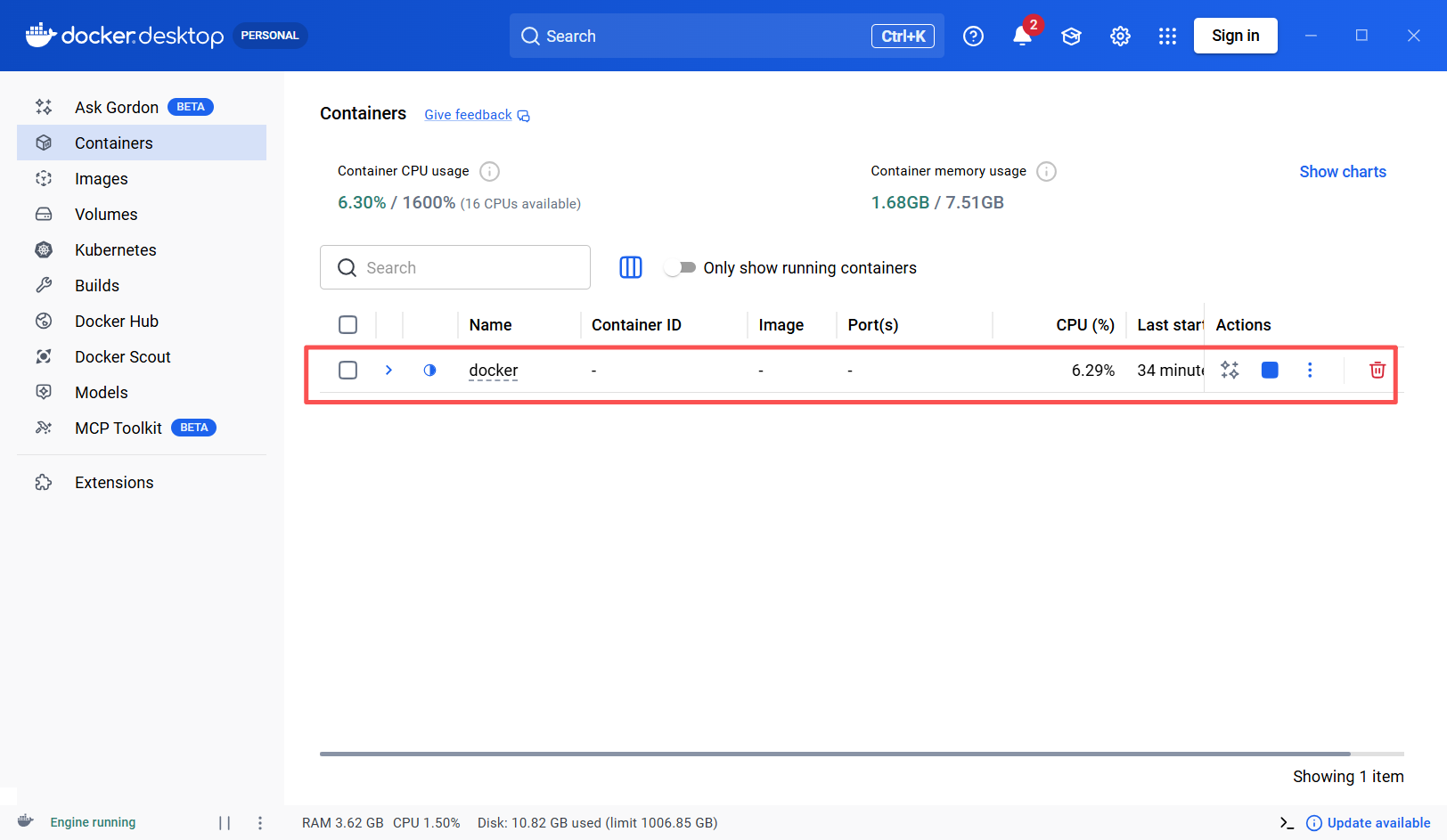
Task: Delete the docker container
Action: click(1378, 370)
